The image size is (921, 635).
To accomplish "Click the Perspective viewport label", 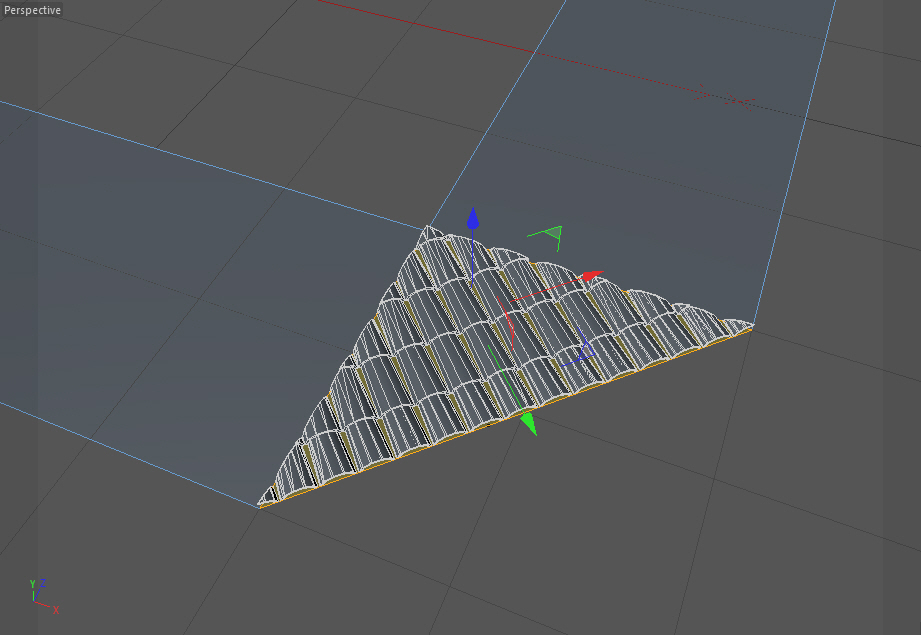I will click(32, 10).
